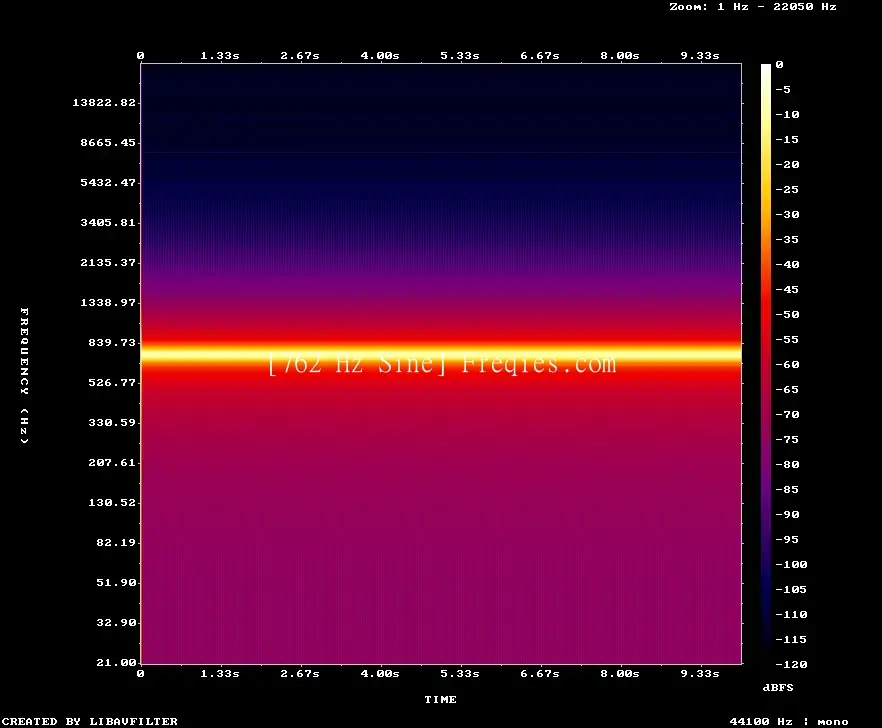Click the 207.61 frequency label
This screenshot has height=728, width=882.
click(x=112, y=462)
